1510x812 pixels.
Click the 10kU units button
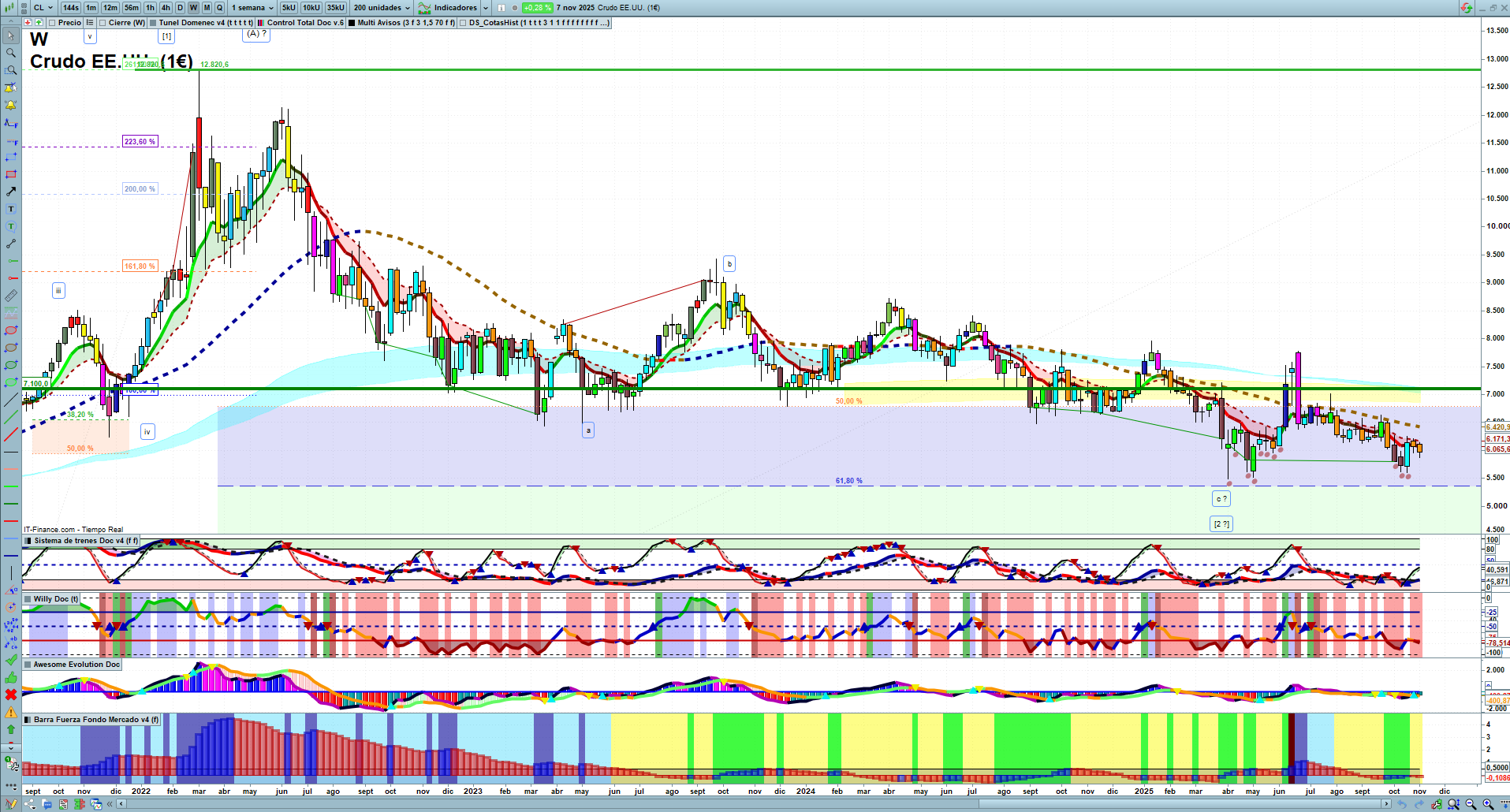pyautogui.click(x=311, y=8)
